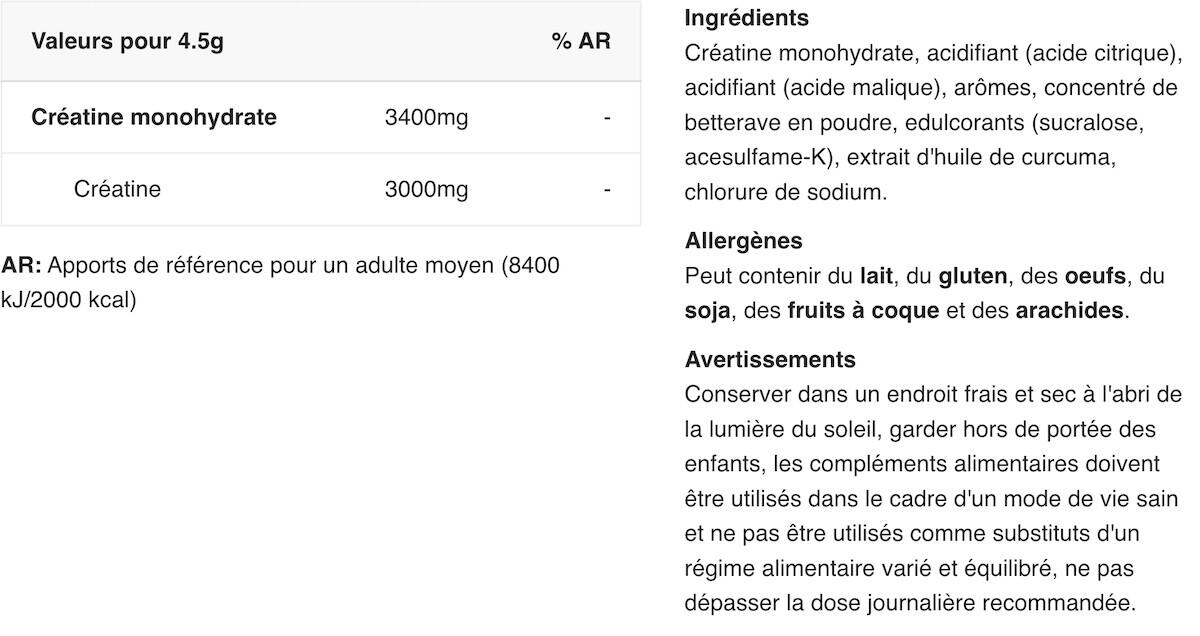Click the bold word 'lait'
The height and width of the screenshot is (636, 1200).
pos(877,275)
